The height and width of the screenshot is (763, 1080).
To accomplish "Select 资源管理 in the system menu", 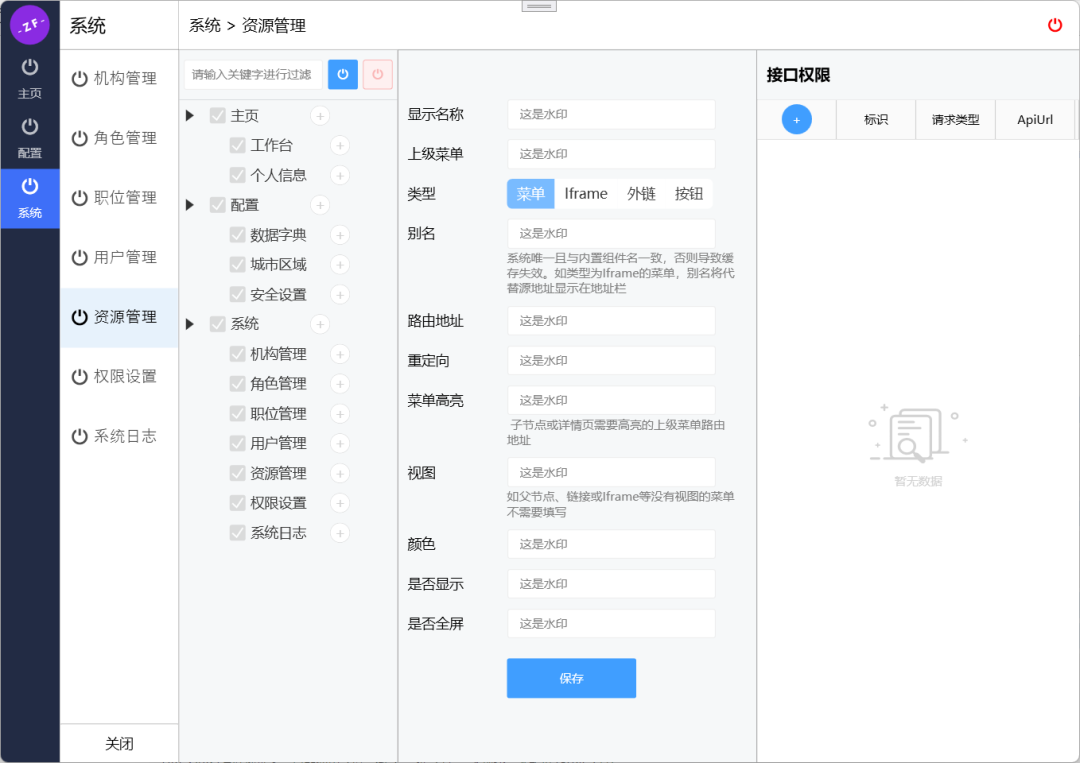I will coord(118,317).
